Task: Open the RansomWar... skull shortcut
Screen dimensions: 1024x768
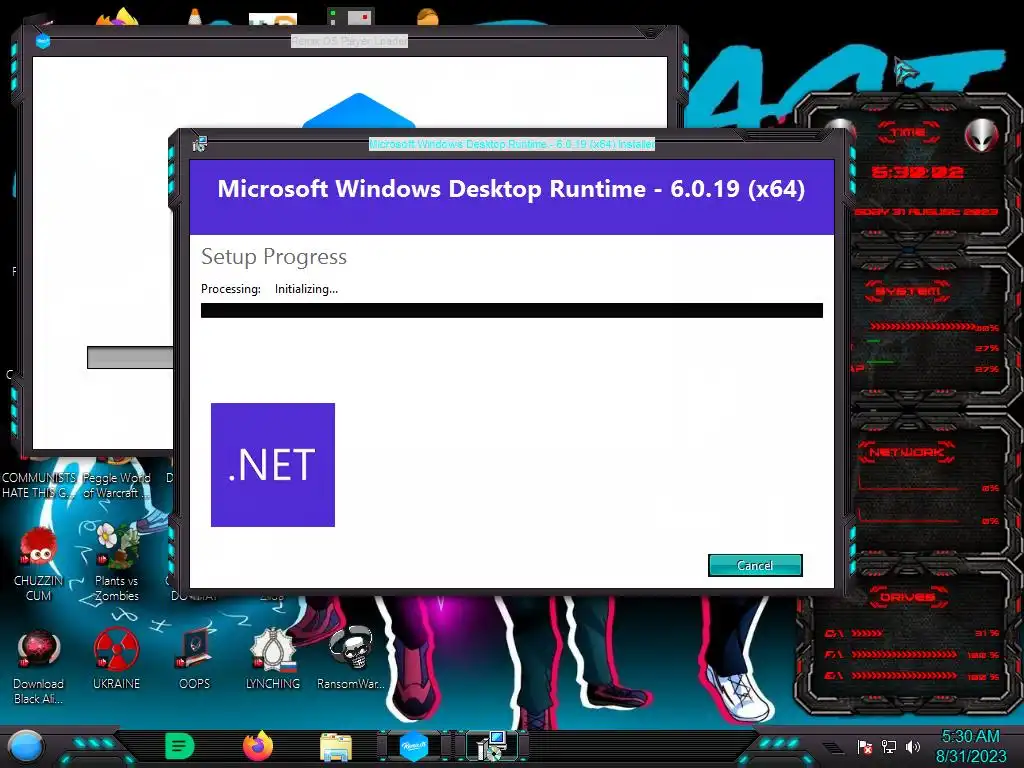Action: [x=351, y=658]
